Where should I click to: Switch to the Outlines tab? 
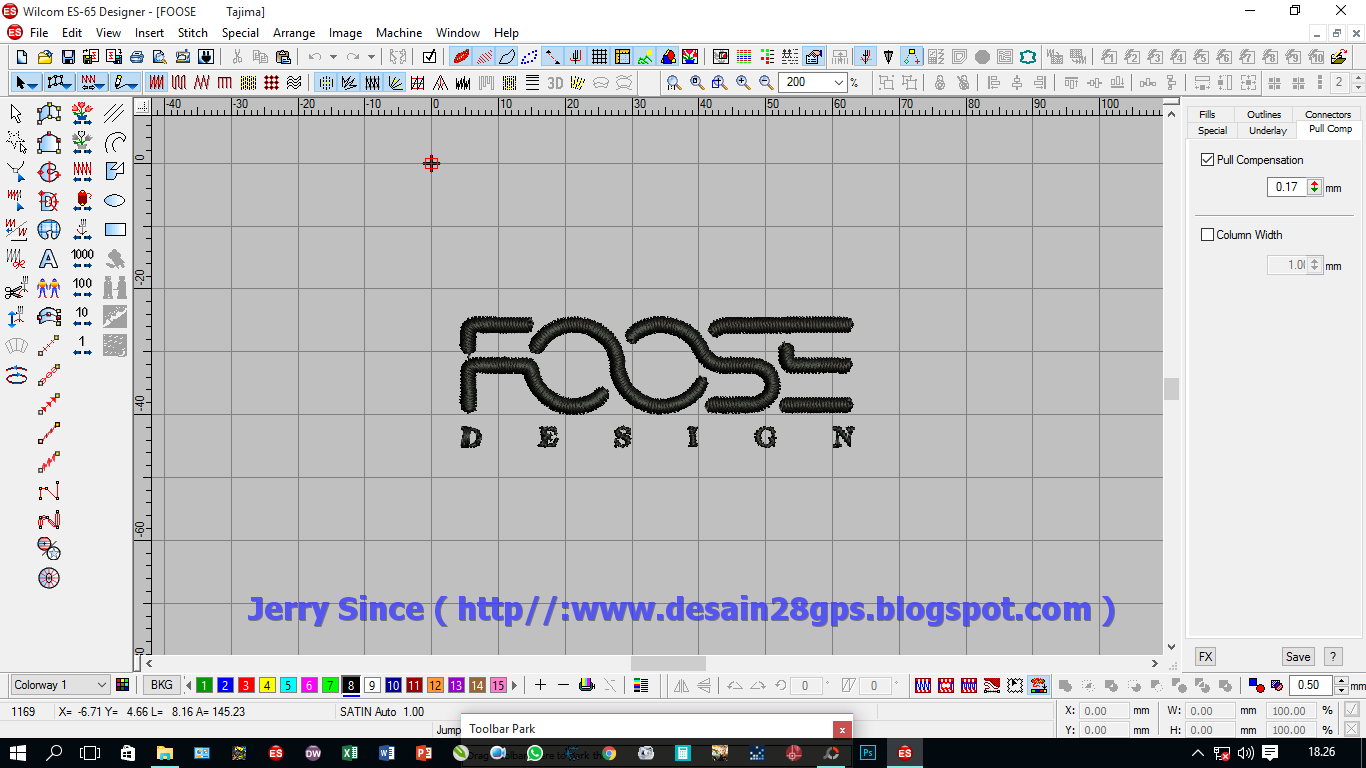(1263, 114)
